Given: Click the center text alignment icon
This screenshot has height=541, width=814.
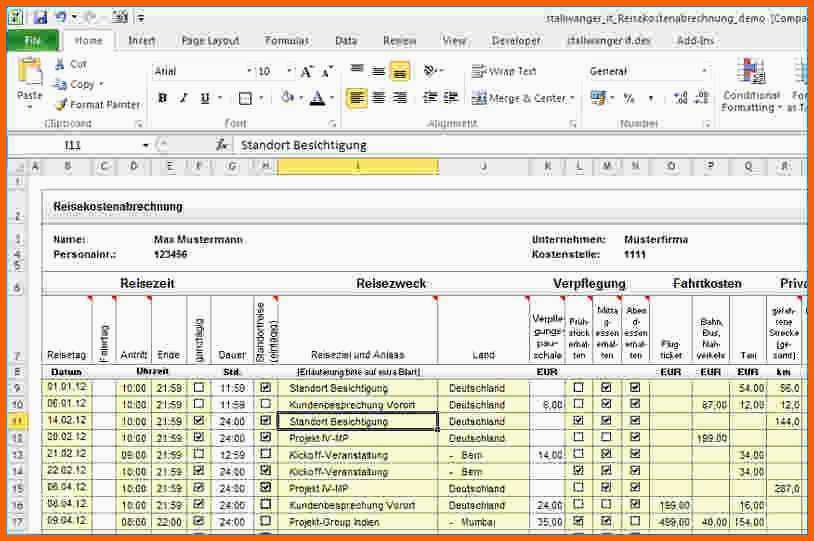Looking at the screenshot, I should click(x=379, y=98).
